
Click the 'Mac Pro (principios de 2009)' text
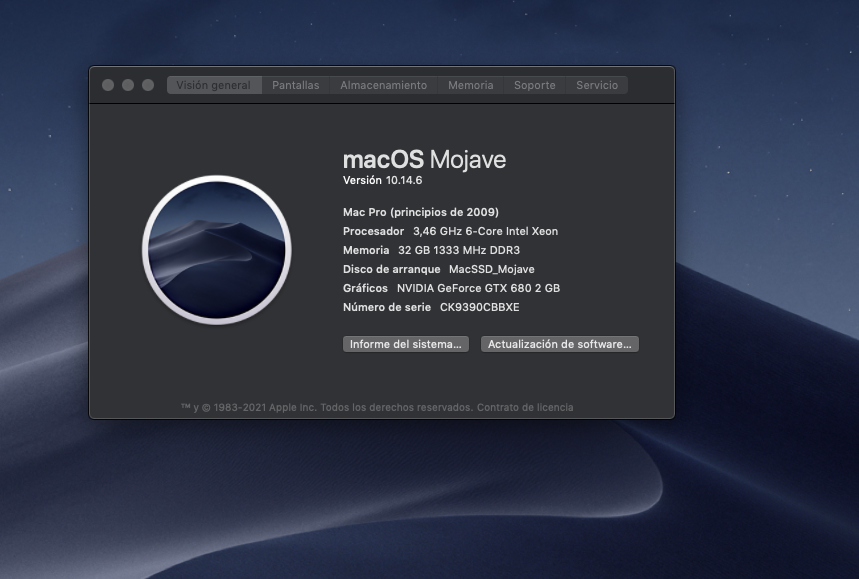(x=421, y=212)
